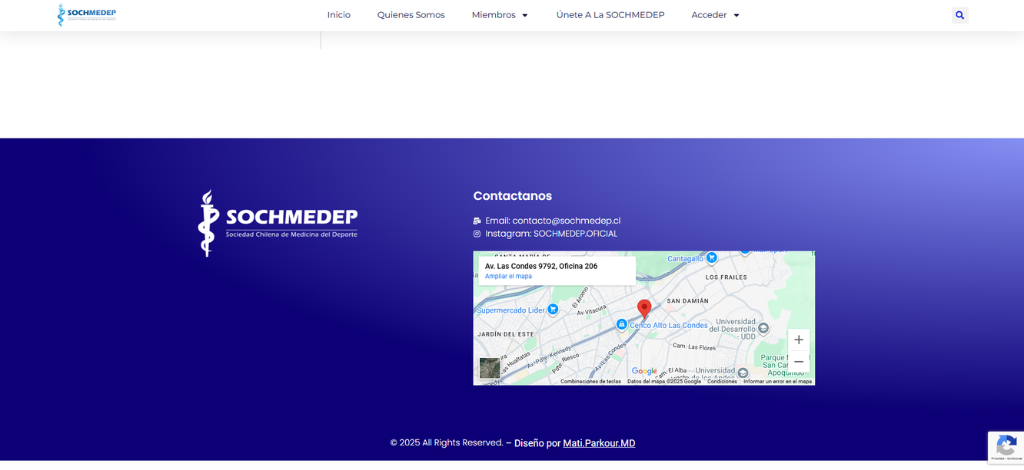Image resolution: width=1024 pixels, height=470 pixels.
Task: Select the Cenco Alto Las Condes marker
Action: click(x=622, y=325)
